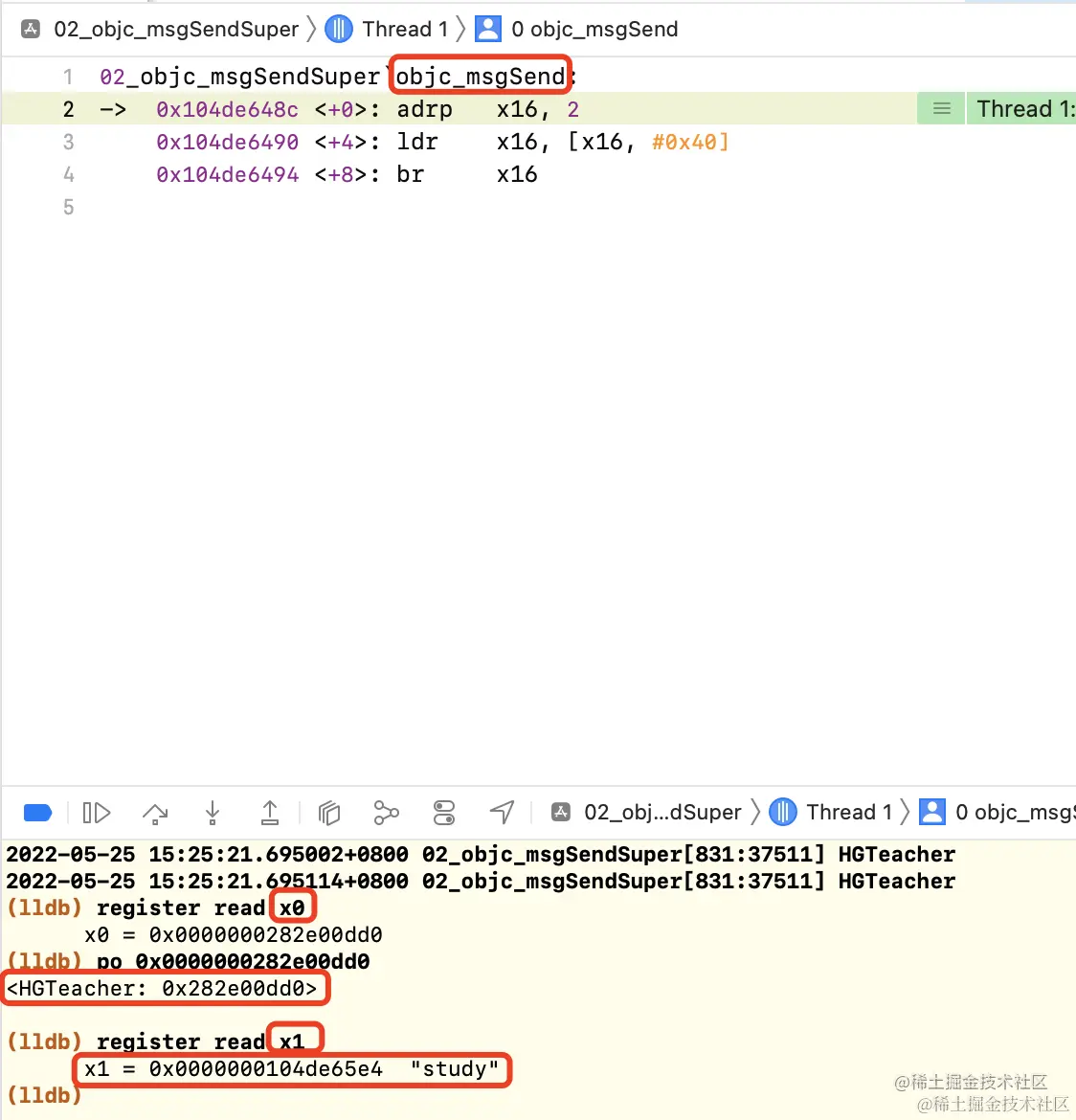Open Thread 1 in the debug bar
The width and height of the screenshot is (1076, 1120).
[849, 812]
